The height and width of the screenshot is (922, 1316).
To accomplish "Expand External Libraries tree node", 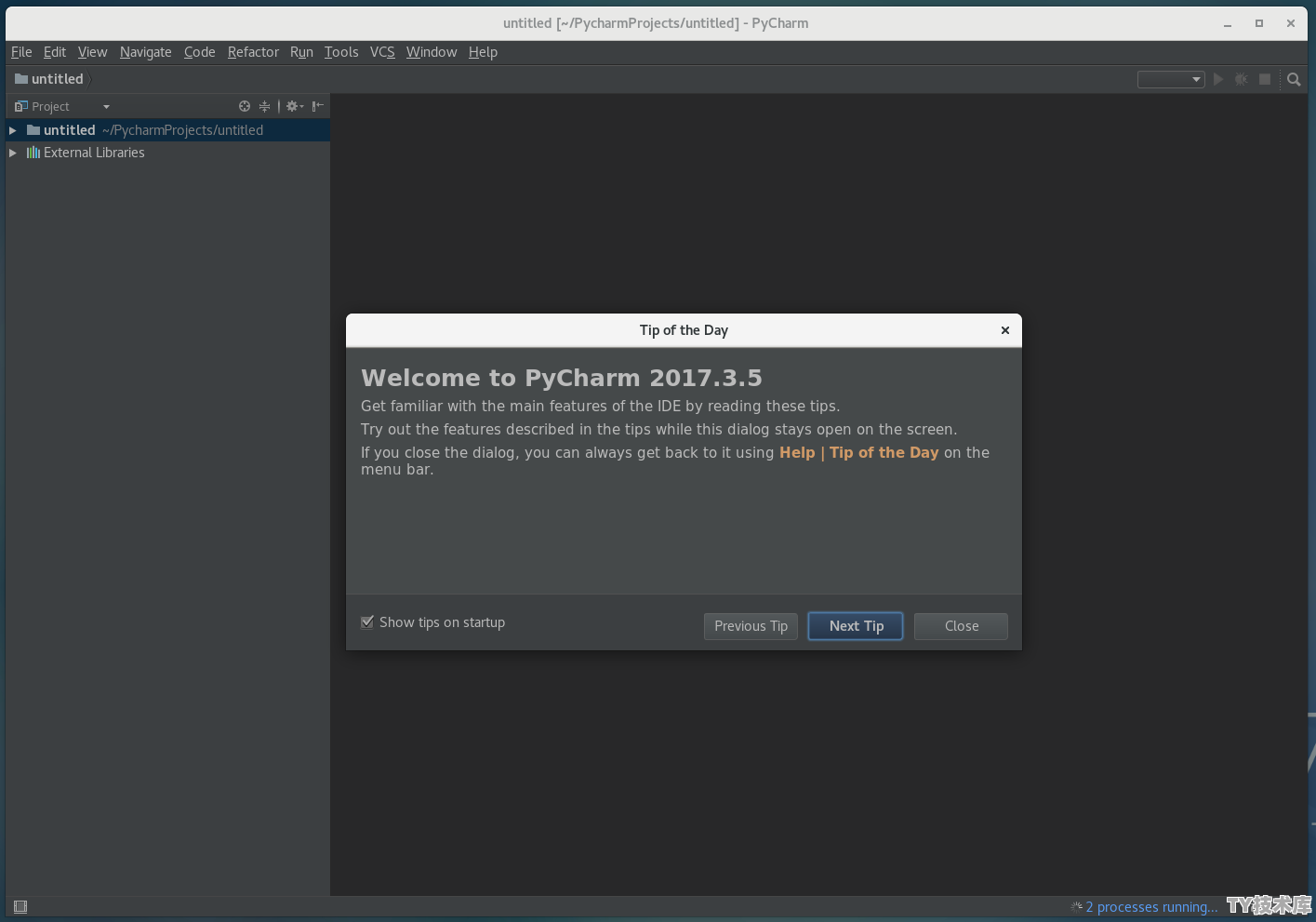I will [13, 153].
